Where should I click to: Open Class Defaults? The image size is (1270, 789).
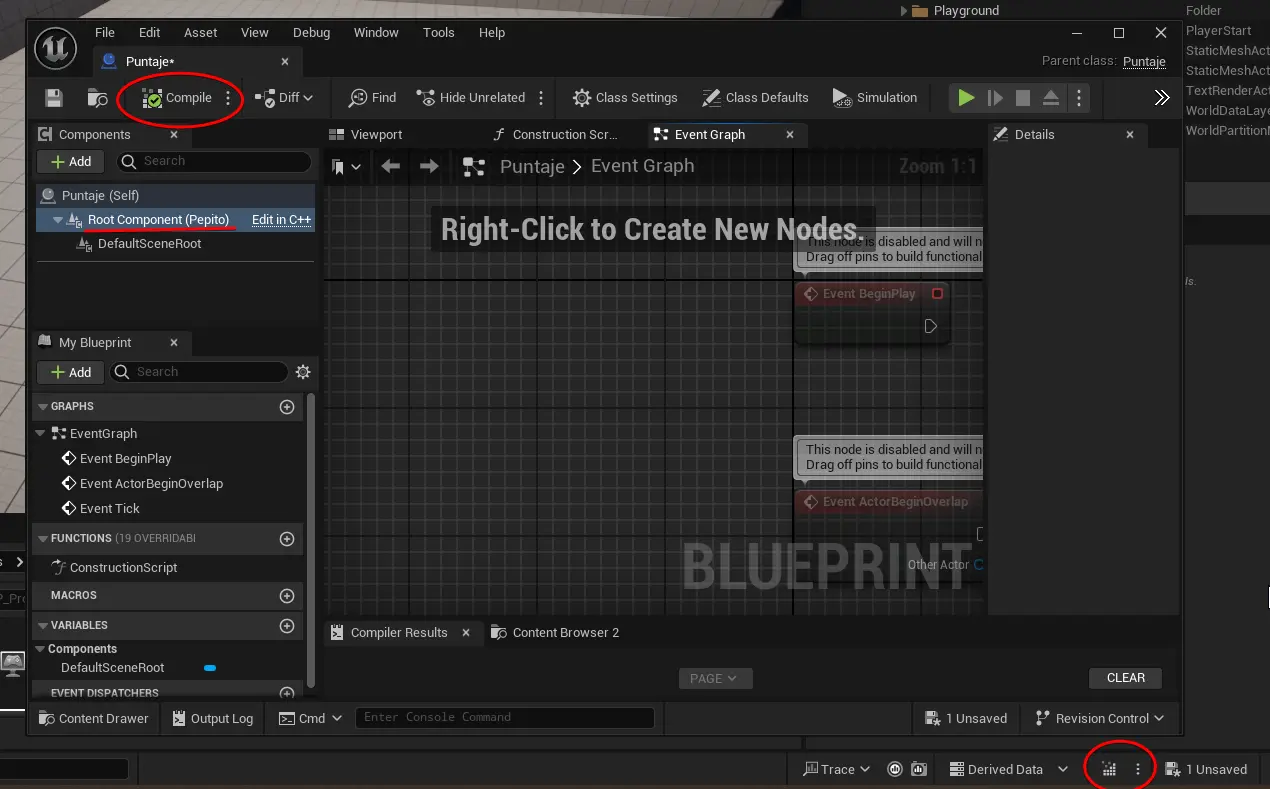click(x=755, y=98)
